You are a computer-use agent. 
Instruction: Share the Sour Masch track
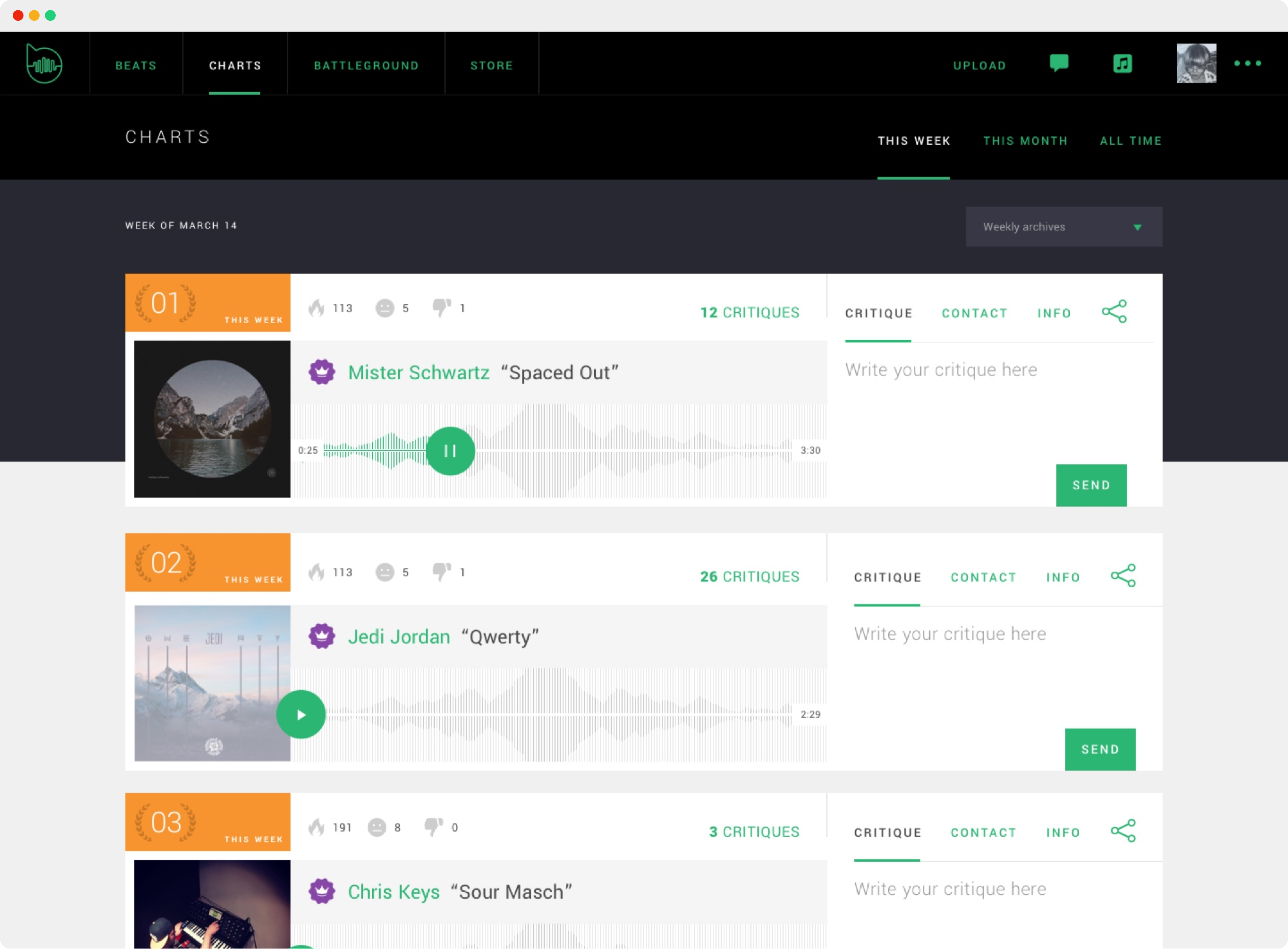(1123, 831)
